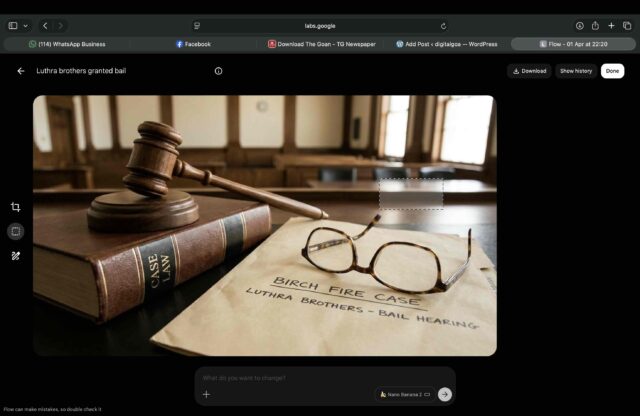Viewport: 640px width, 416px height.
Task: Click the plus icon in prompt box
Action: point(206,394)
